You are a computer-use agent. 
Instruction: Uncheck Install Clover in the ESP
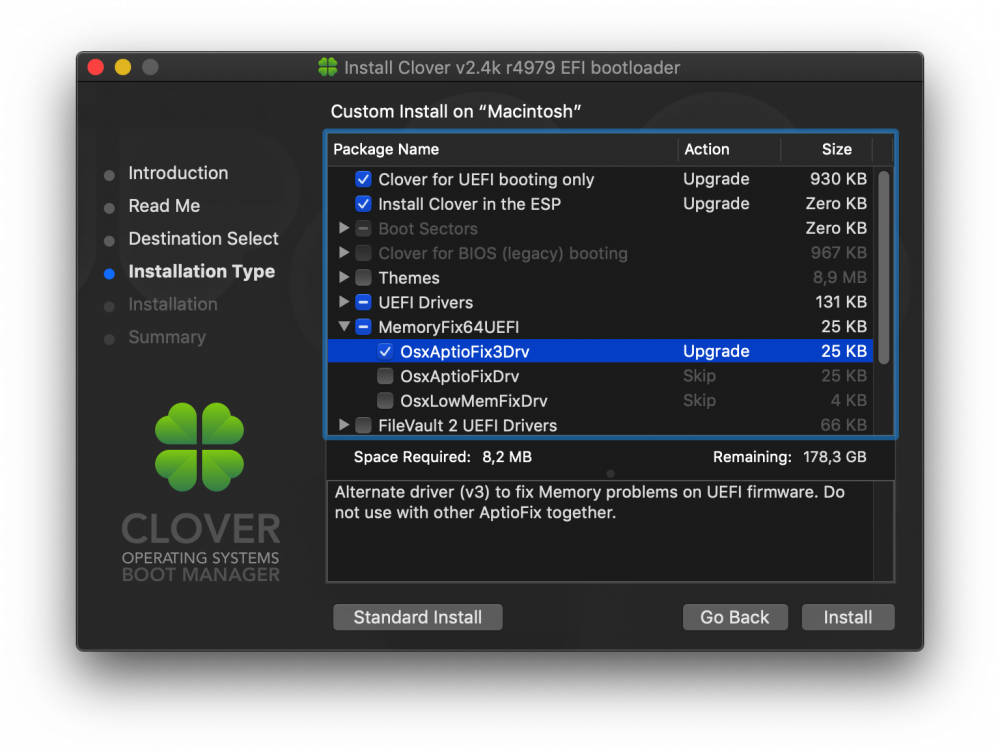(x=363, y=204)
